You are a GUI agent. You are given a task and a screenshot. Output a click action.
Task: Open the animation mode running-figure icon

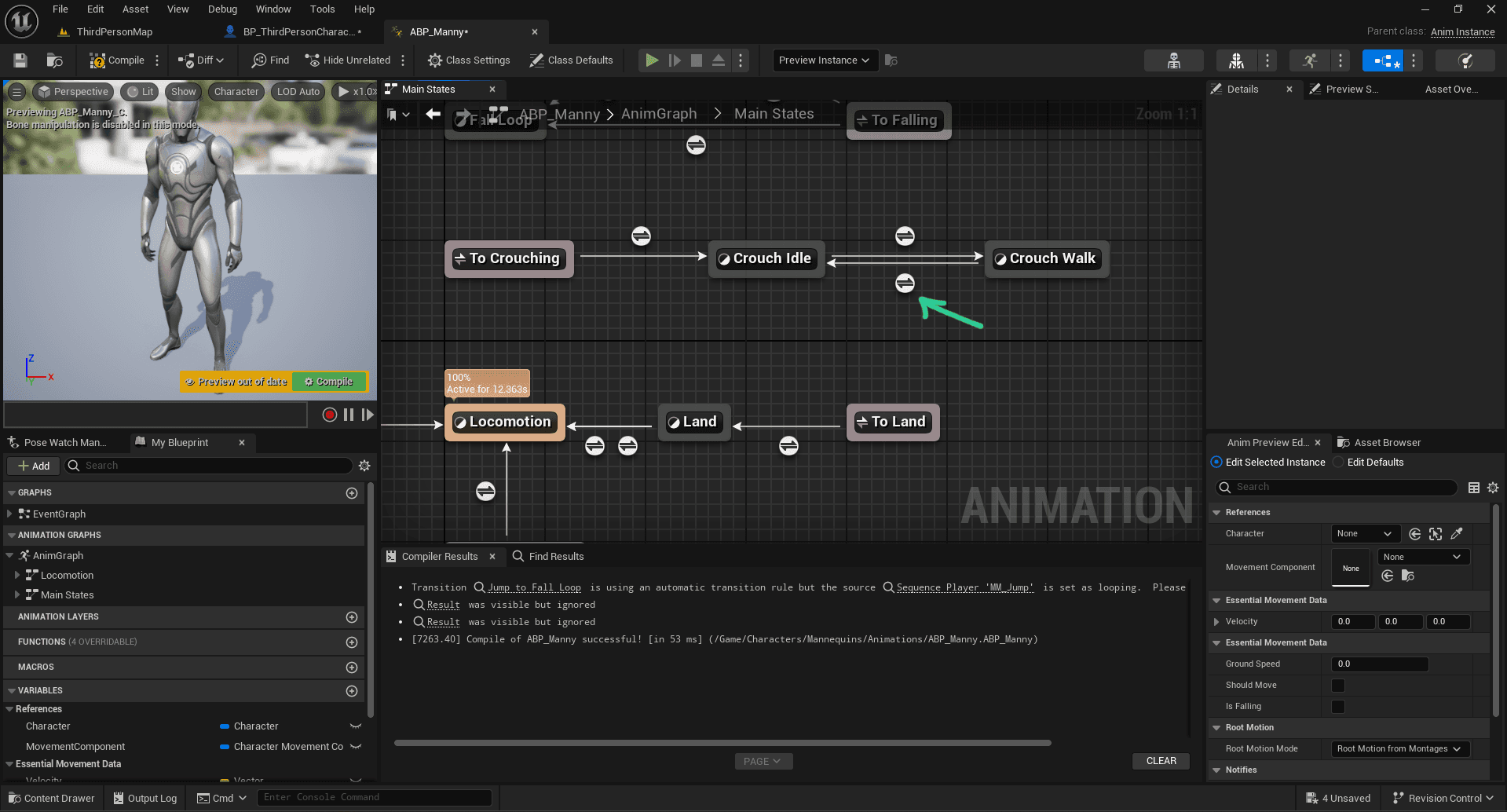[1310, 60]
